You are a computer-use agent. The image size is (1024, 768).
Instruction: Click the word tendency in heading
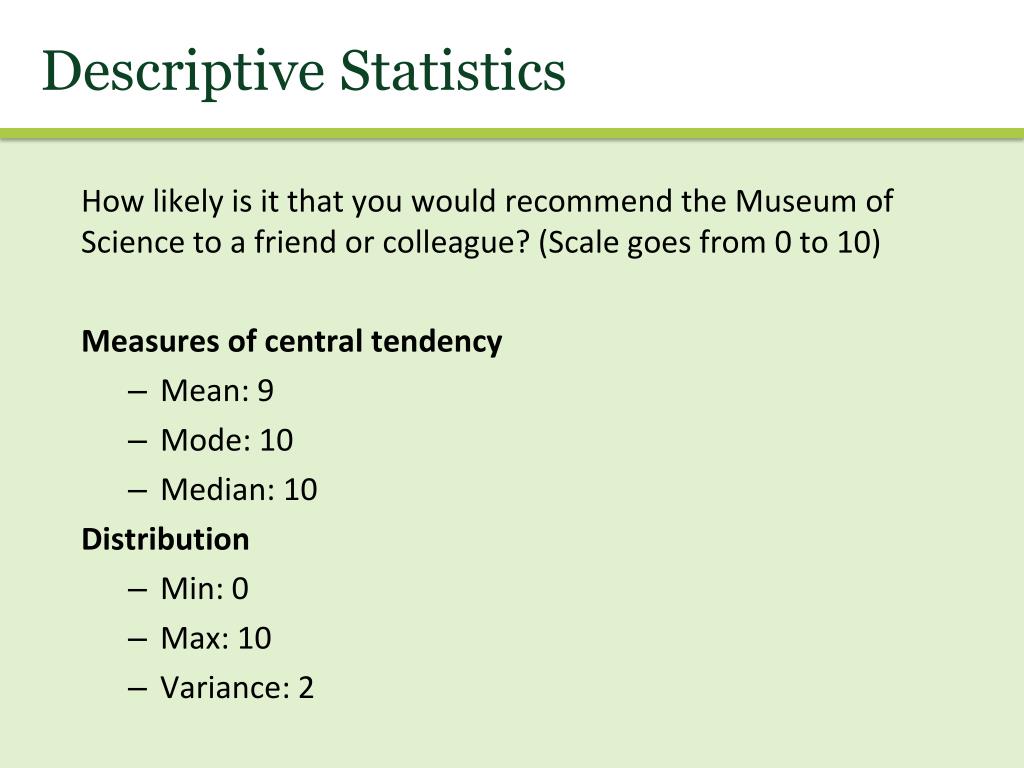(436, 342)
